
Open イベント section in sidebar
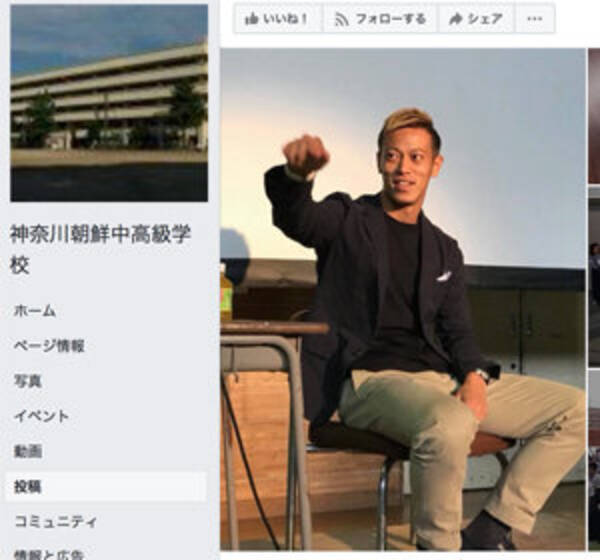[41, 416]
